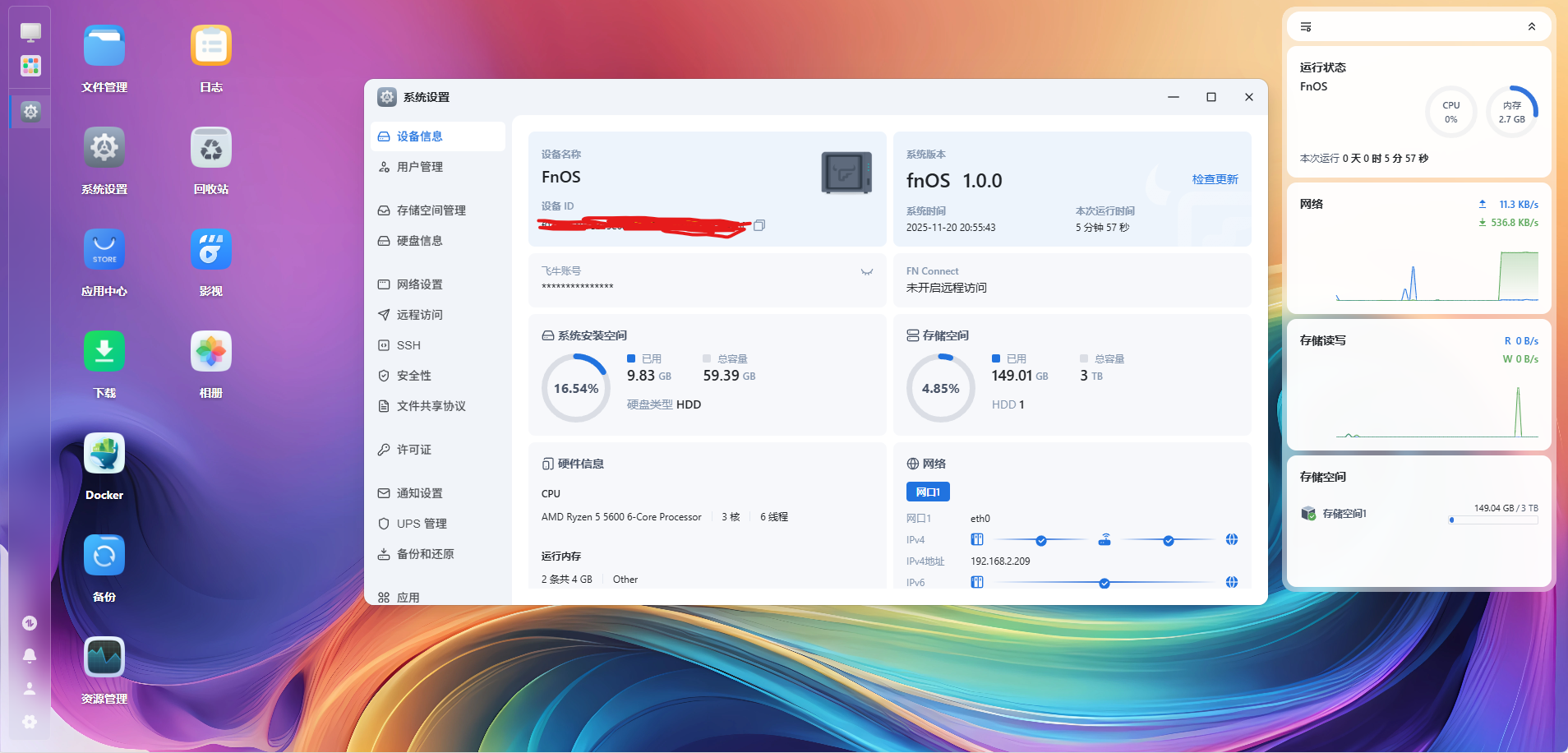Viewport: 1568px width, 753px height.
Task: Open the 相册 photo album app
Action: (210, 351)
